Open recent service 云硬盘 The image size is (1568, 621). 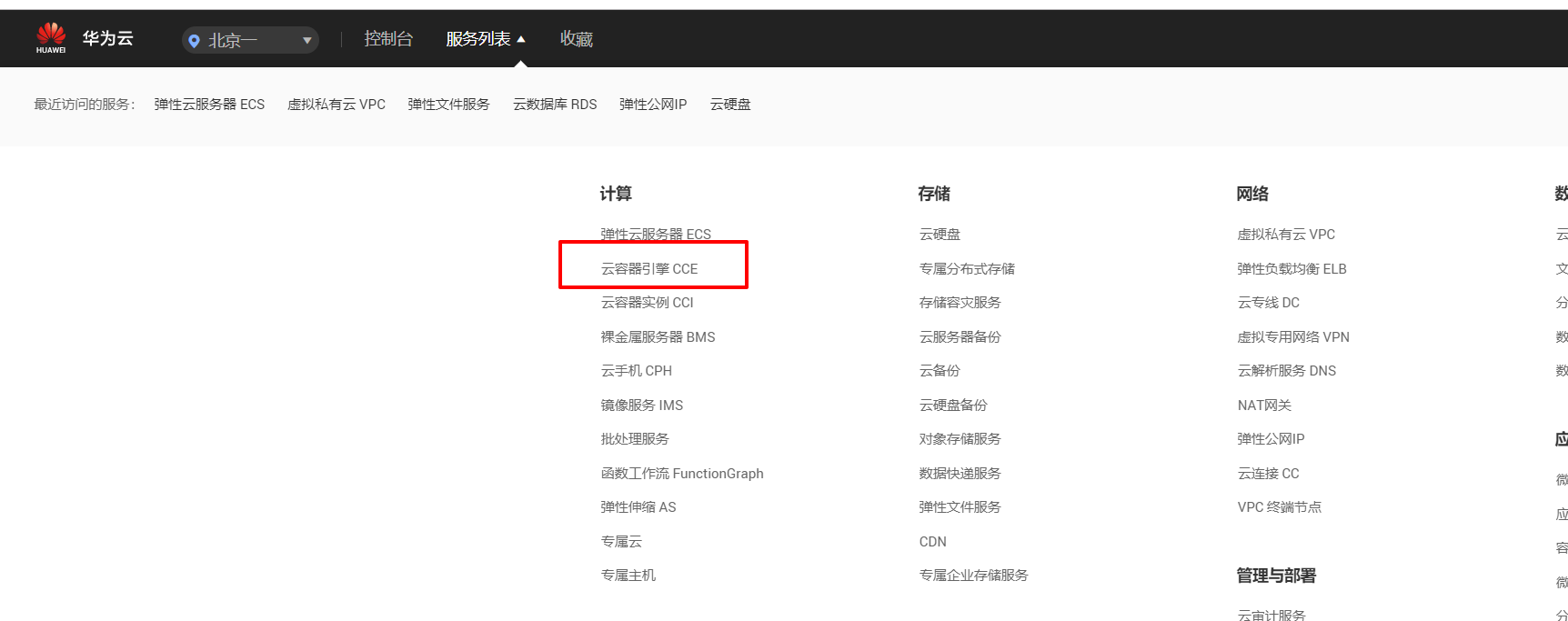coord(730,105)
